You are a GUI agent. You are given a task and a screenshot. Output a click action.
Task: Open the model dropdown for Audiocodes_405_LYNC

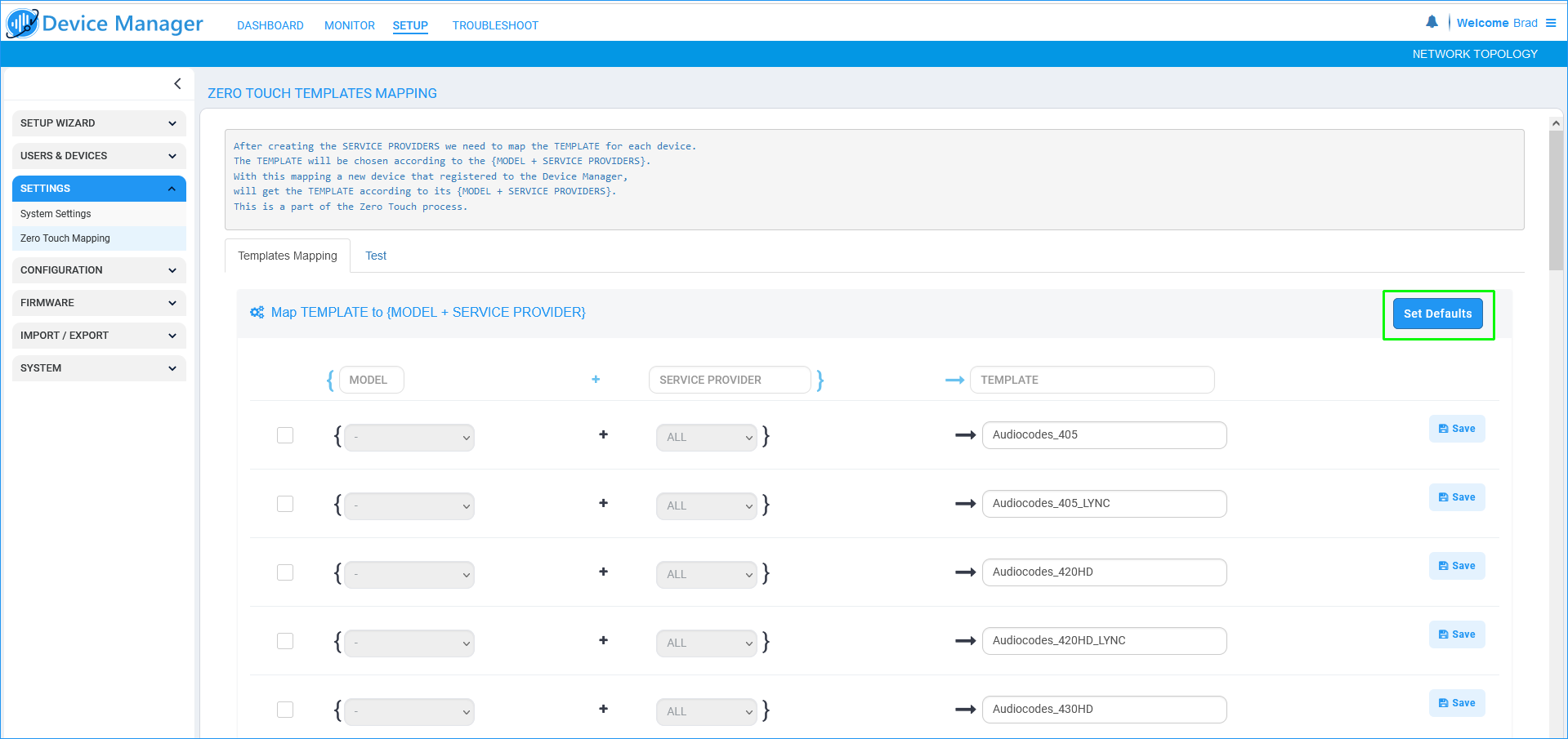[x=409, y=505]
